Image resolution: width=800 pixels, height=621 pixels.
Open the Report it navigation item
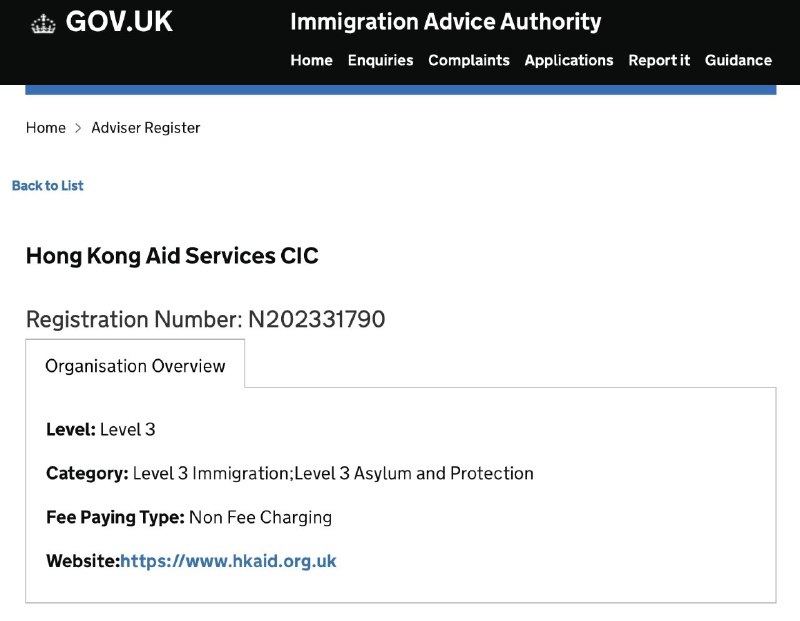[x=659, y=60]
